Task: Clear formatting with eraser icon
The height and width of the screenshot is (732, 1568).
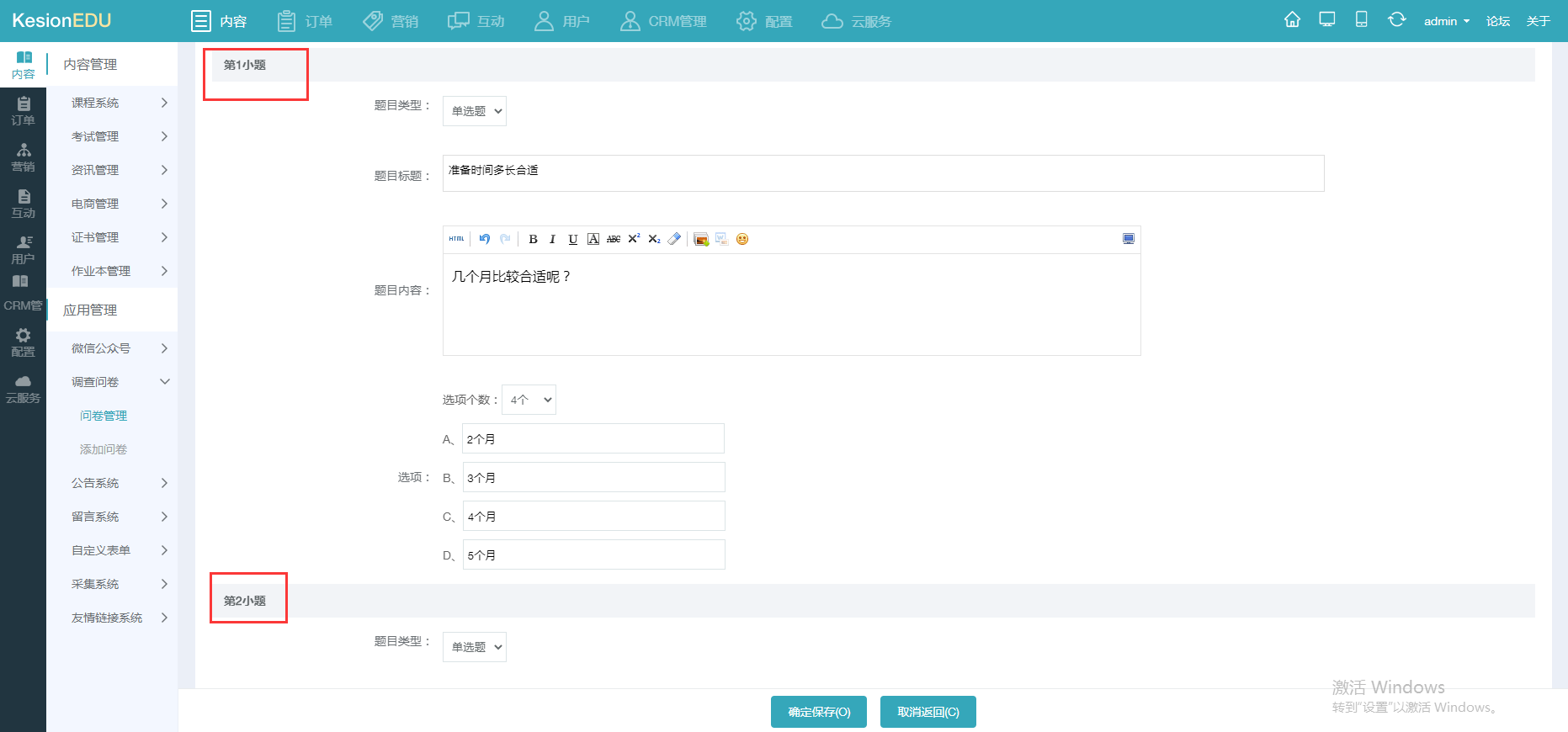Action: pyautogui.click(x=674, y=239)
